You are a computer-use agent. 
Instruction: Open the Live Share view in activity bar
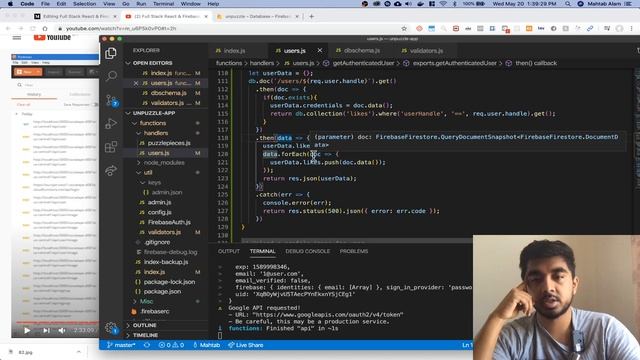tap(111, 170)
